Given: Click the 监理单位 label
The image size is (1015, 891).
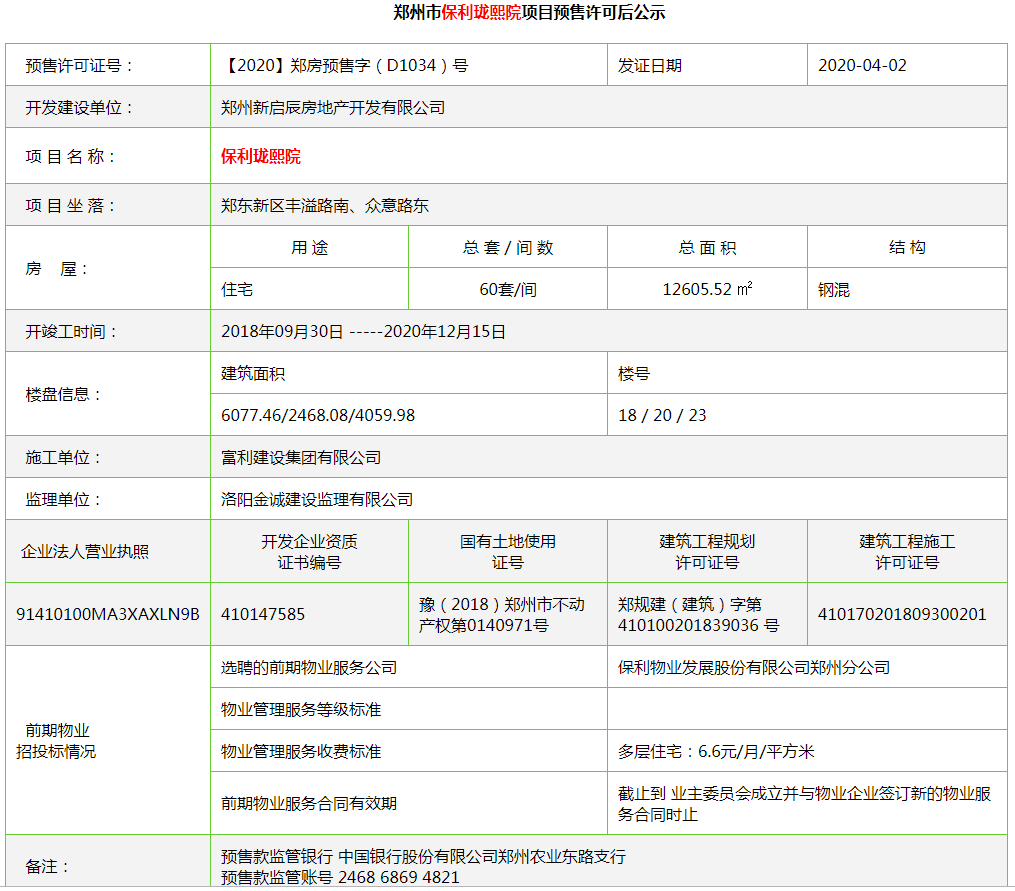Looking at the screenshot, I should 63,499.
